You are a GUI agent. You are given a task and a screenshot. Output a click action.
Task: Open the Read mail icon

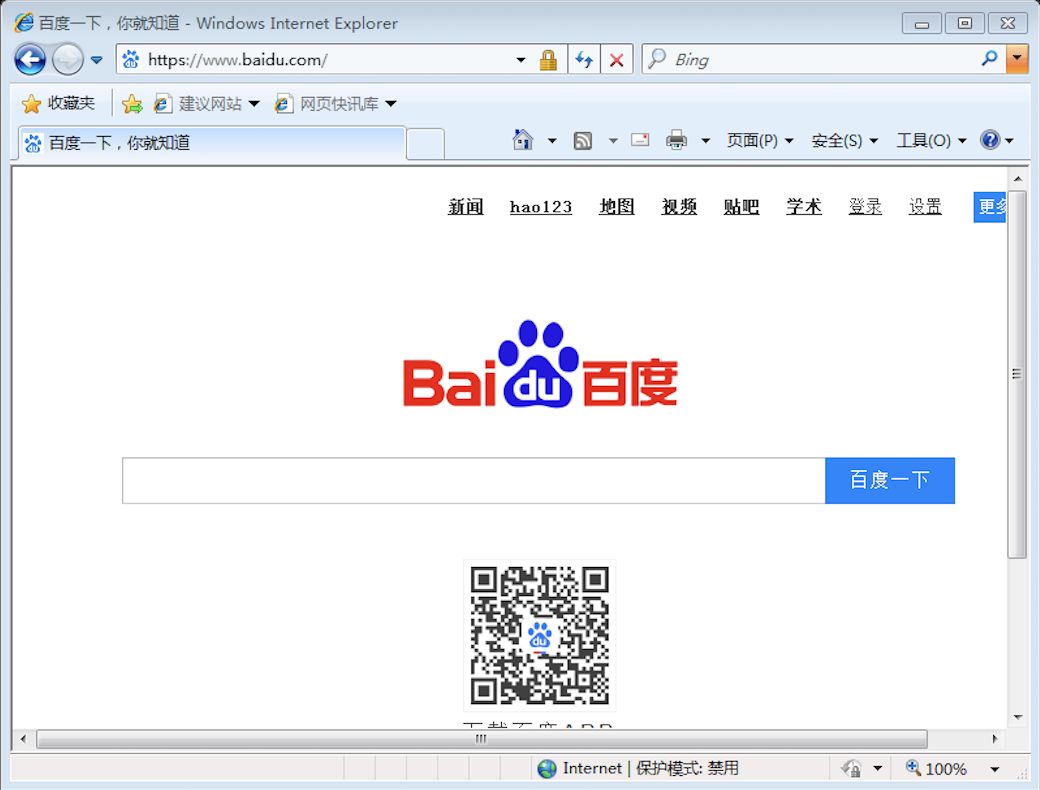639,140
